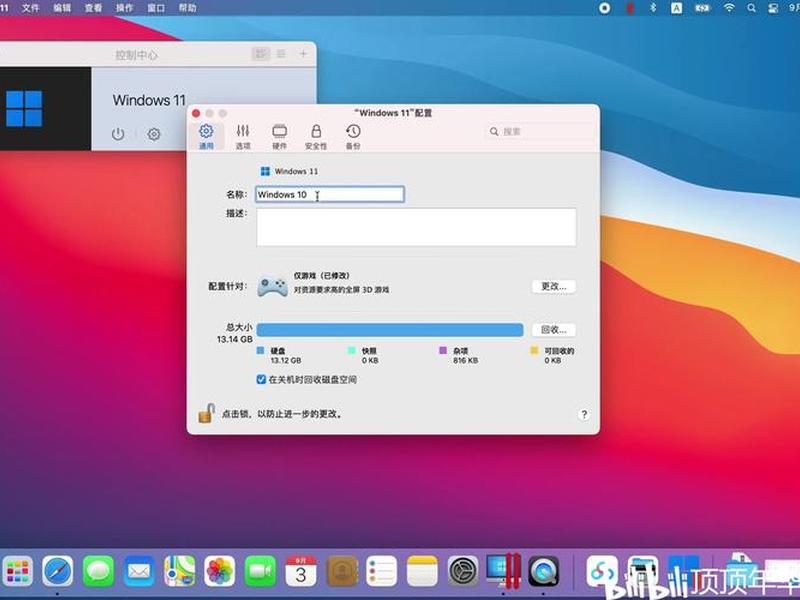Open VM settings gear in Control Center window

[x=154, y=134]
